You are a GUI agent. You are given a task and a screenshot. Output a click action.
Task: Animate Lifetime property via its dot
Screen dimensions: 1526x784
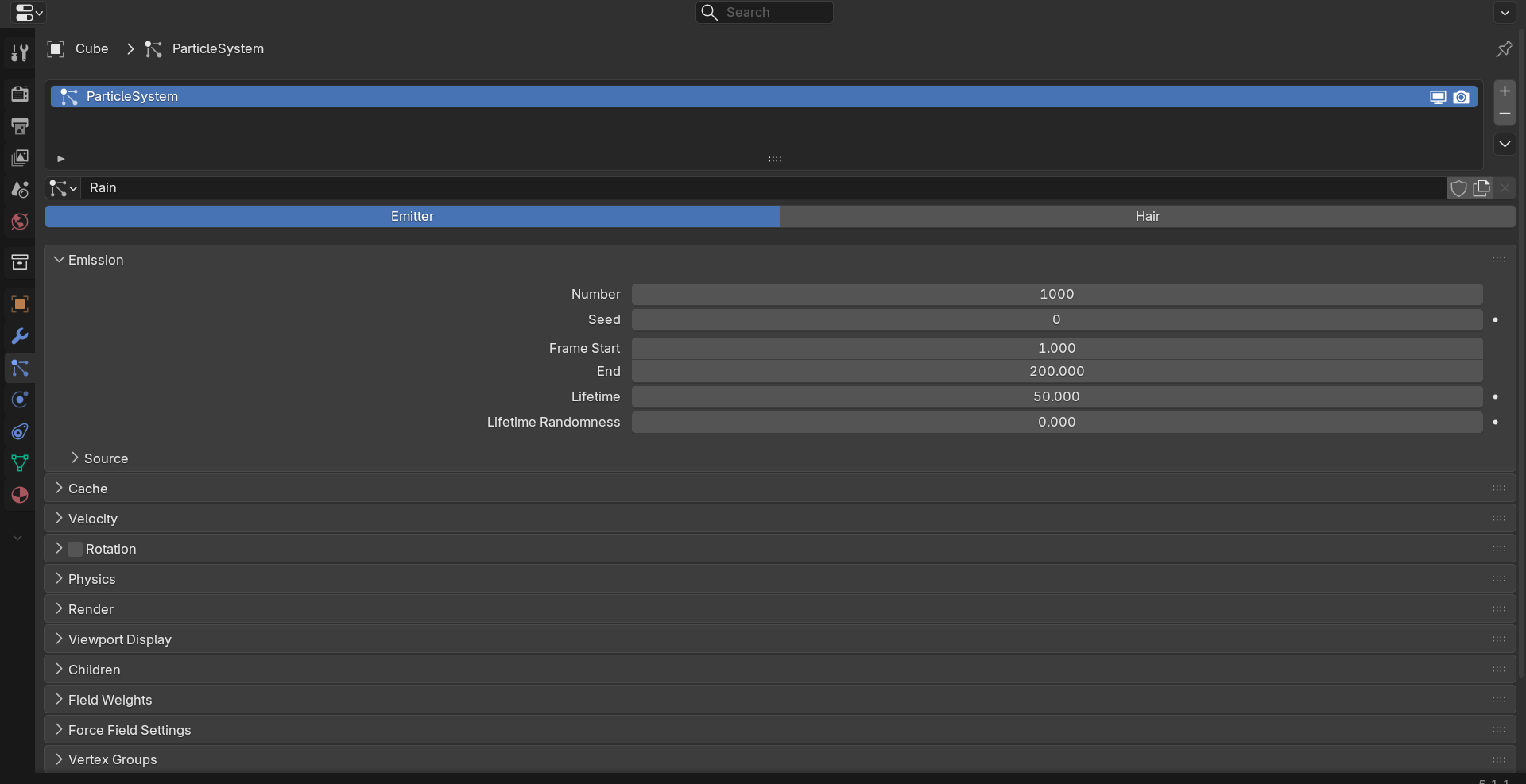pos(1496,397)
